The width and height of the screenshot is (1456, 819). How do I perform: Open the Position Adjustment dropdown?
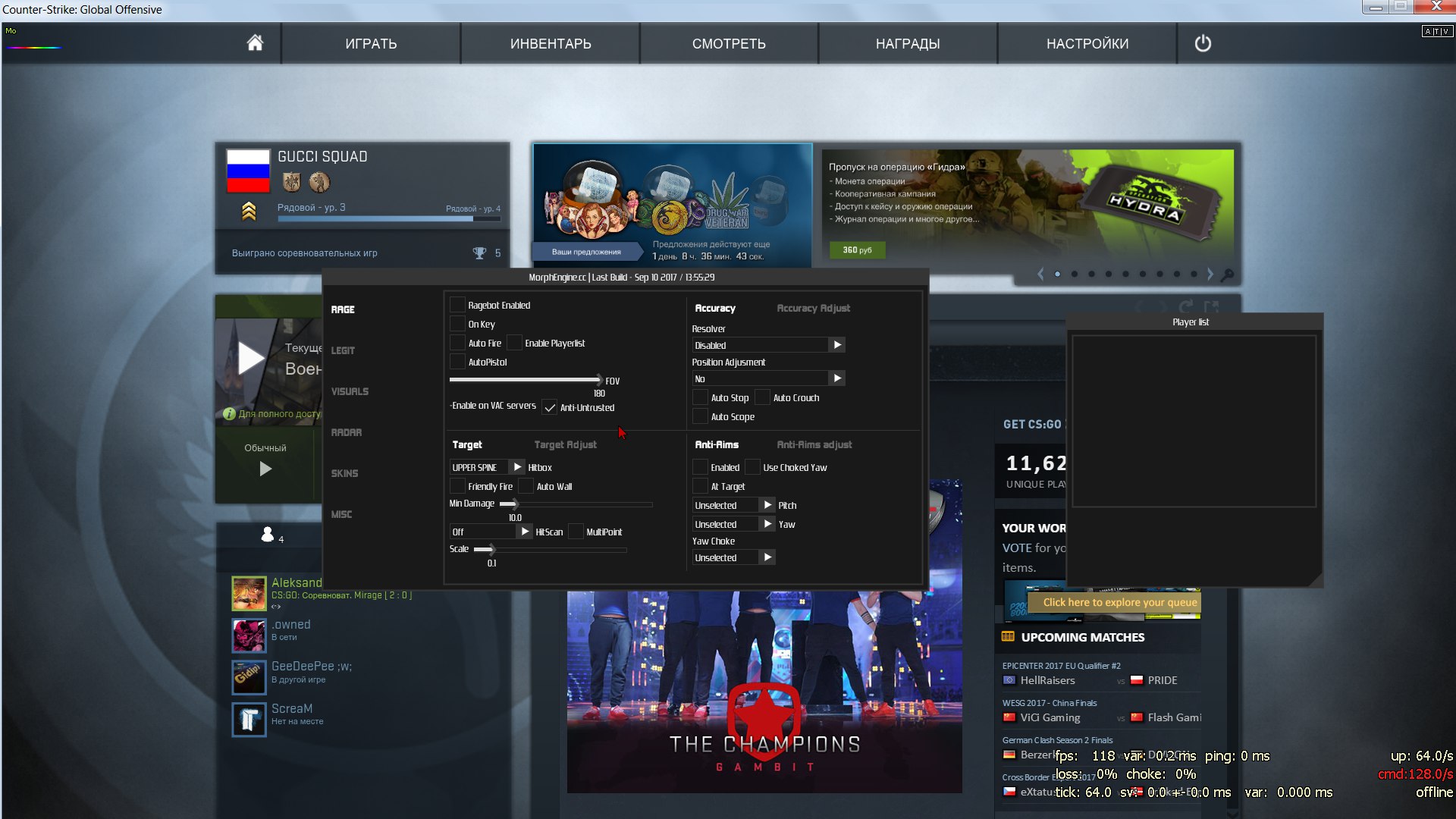[x=768, y=378]
